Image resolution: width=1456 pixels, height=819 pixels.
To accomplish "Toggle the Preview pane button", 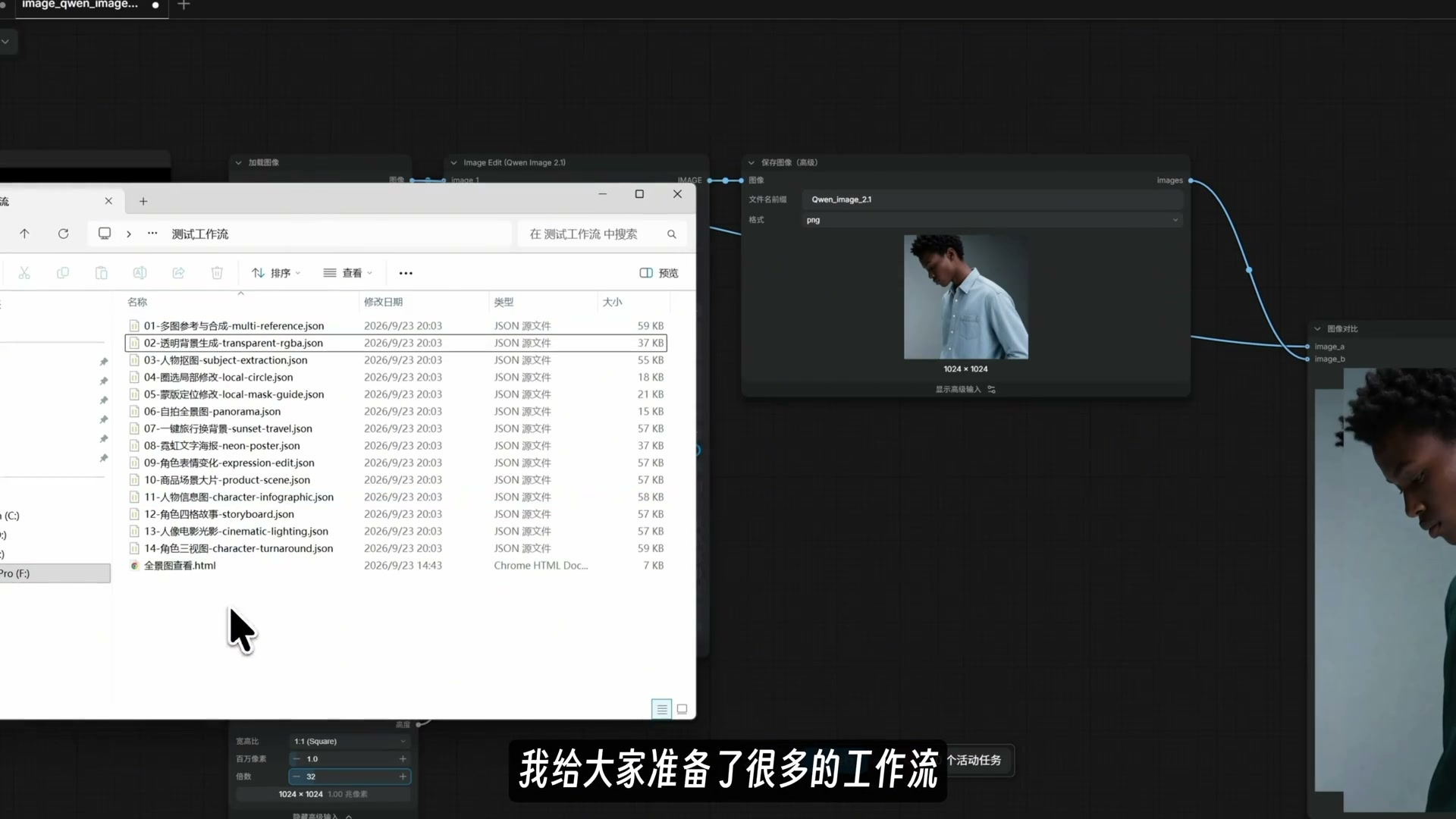I will point(658,273).
